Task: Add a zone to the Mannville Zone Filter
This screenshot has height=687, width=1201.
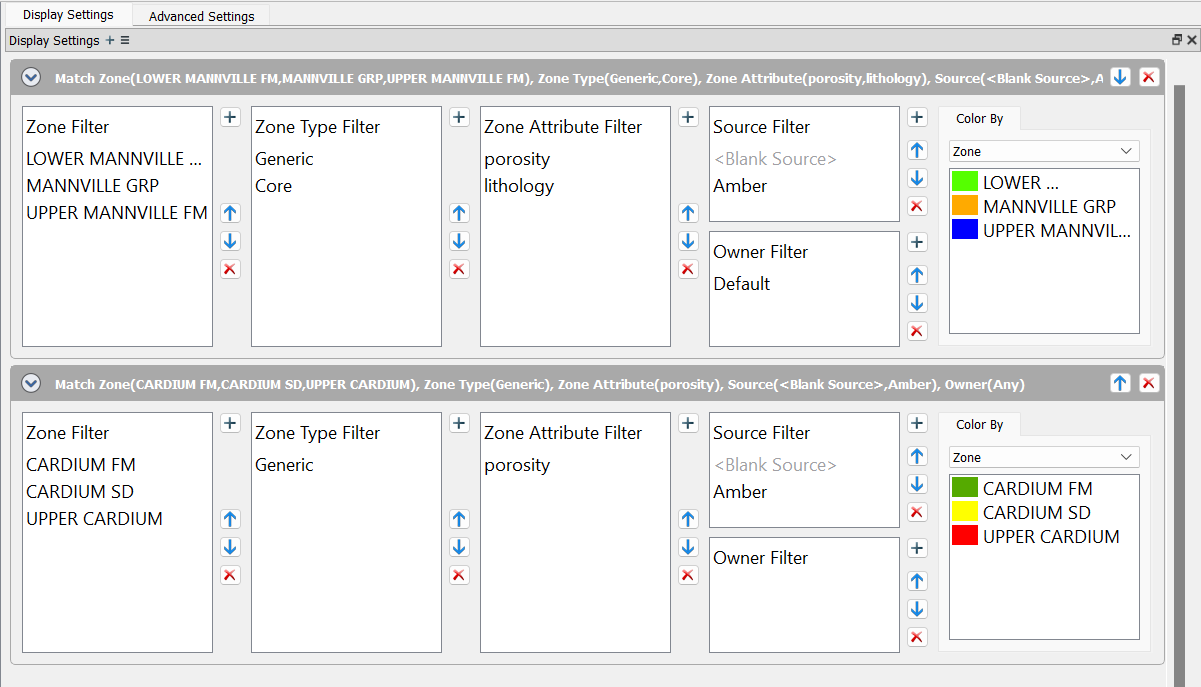Action: [230, 117]
